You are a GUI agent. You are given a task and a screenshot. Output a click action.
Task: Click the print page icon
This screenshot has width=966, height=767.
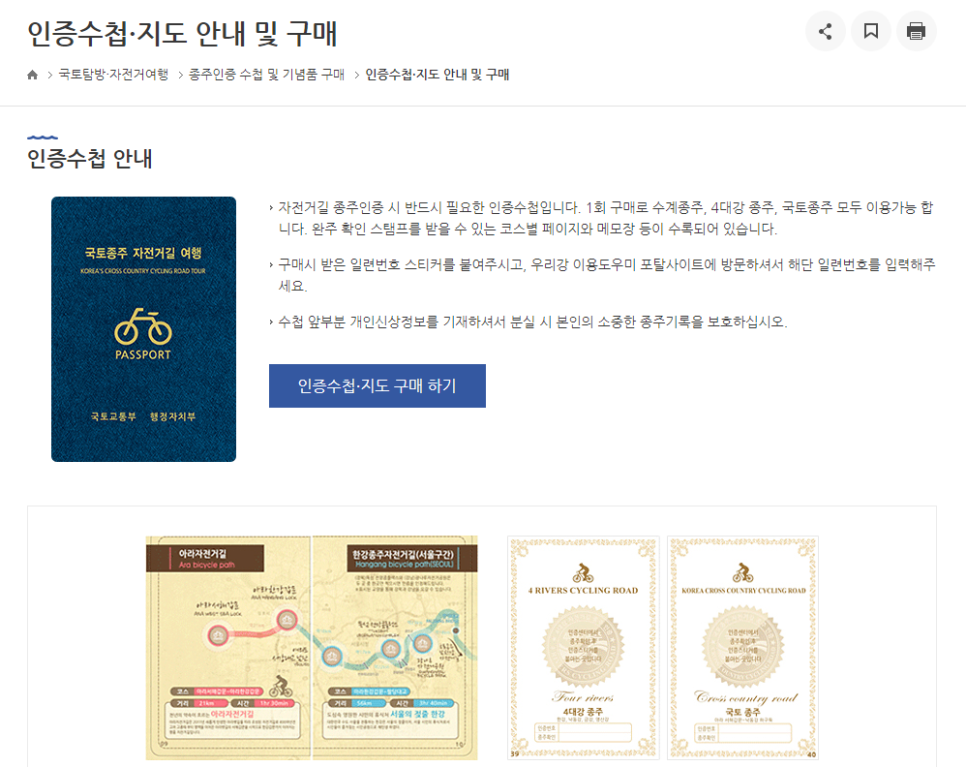916,31
